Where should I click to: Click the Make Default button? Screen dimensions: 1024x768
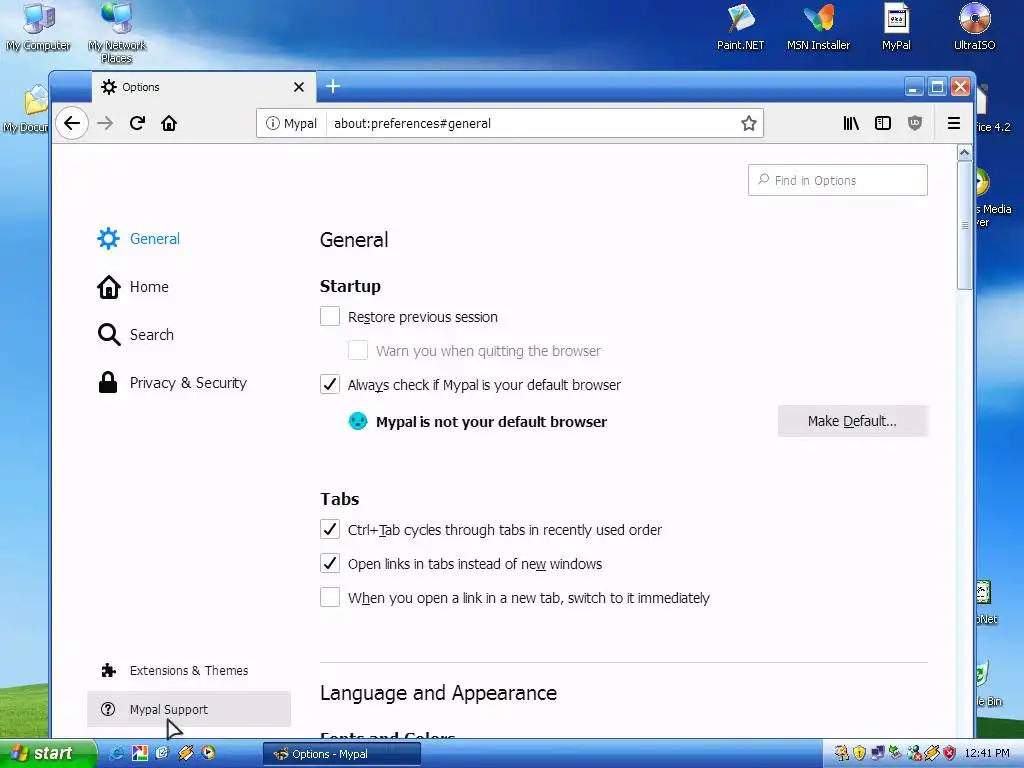coord(852,421)
